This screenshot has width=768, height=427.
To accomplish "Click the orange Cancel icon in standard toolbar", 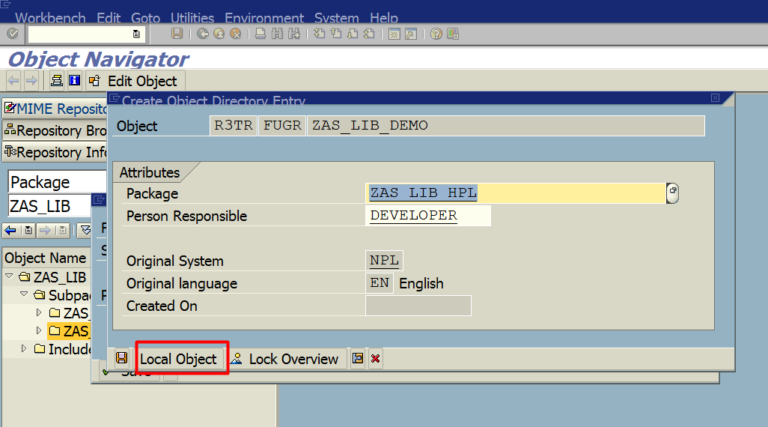I will tap(236, 34).
